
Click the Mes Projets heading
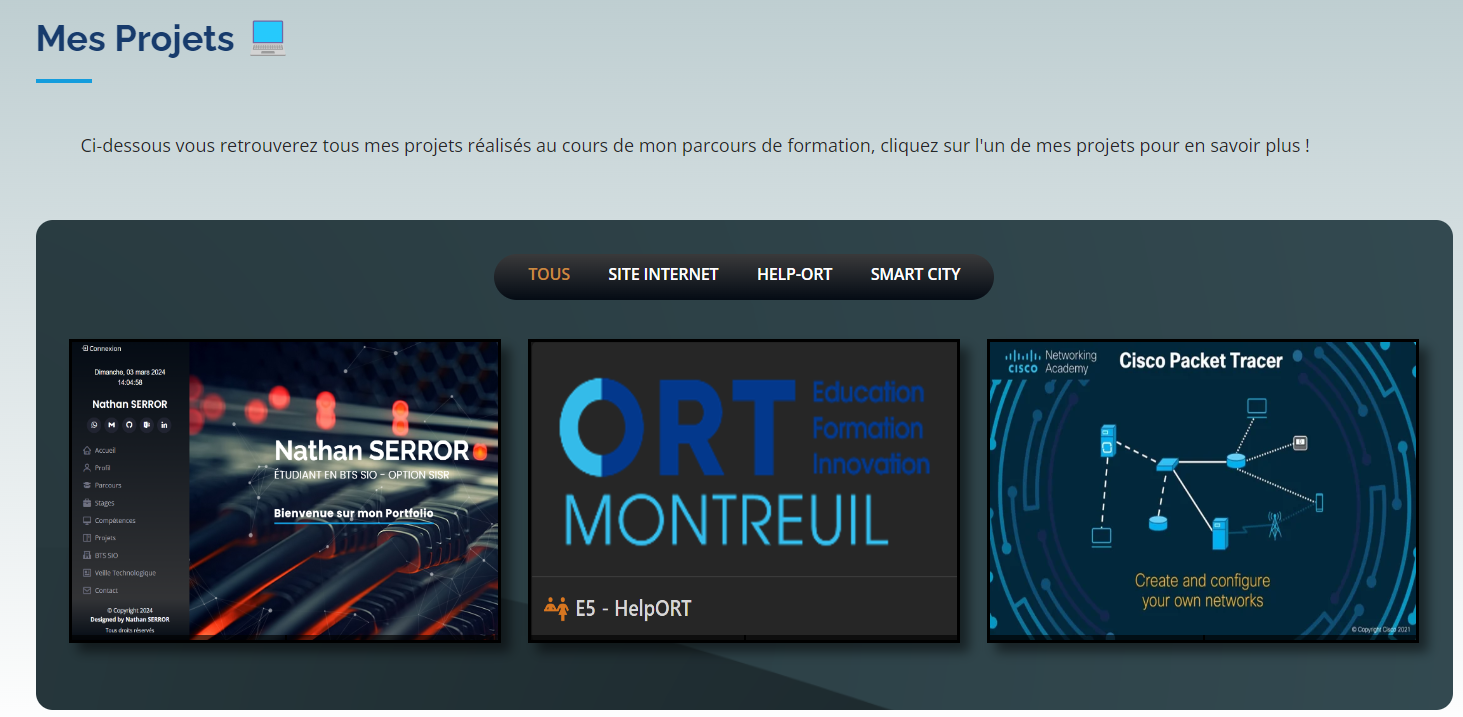(x=135, y=38)
